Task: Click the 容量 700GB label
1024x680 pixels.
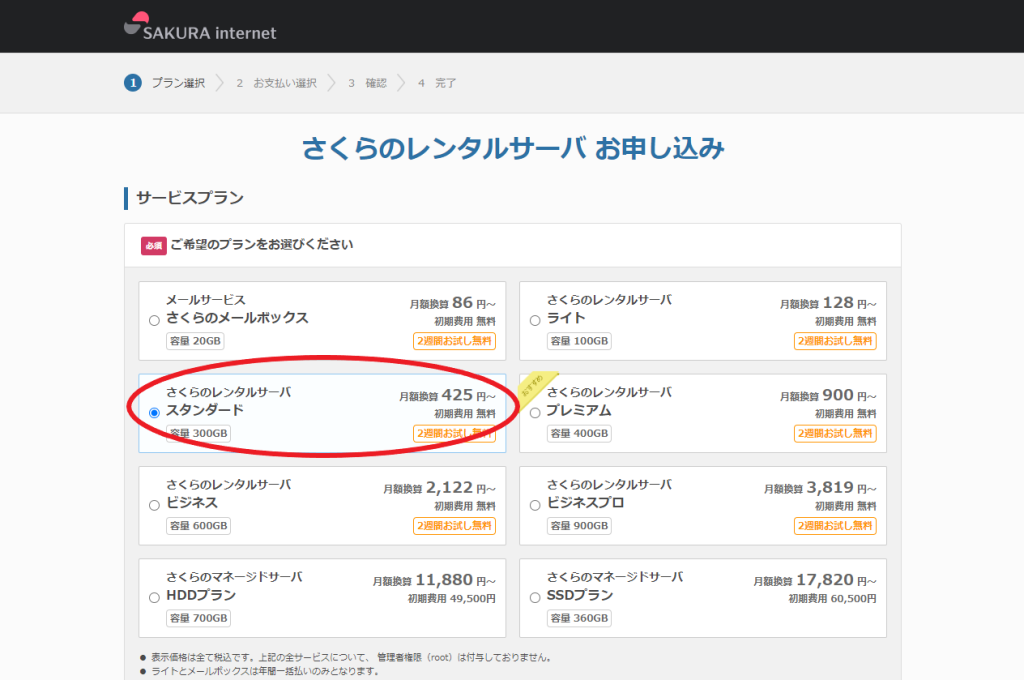Action: 199,618
